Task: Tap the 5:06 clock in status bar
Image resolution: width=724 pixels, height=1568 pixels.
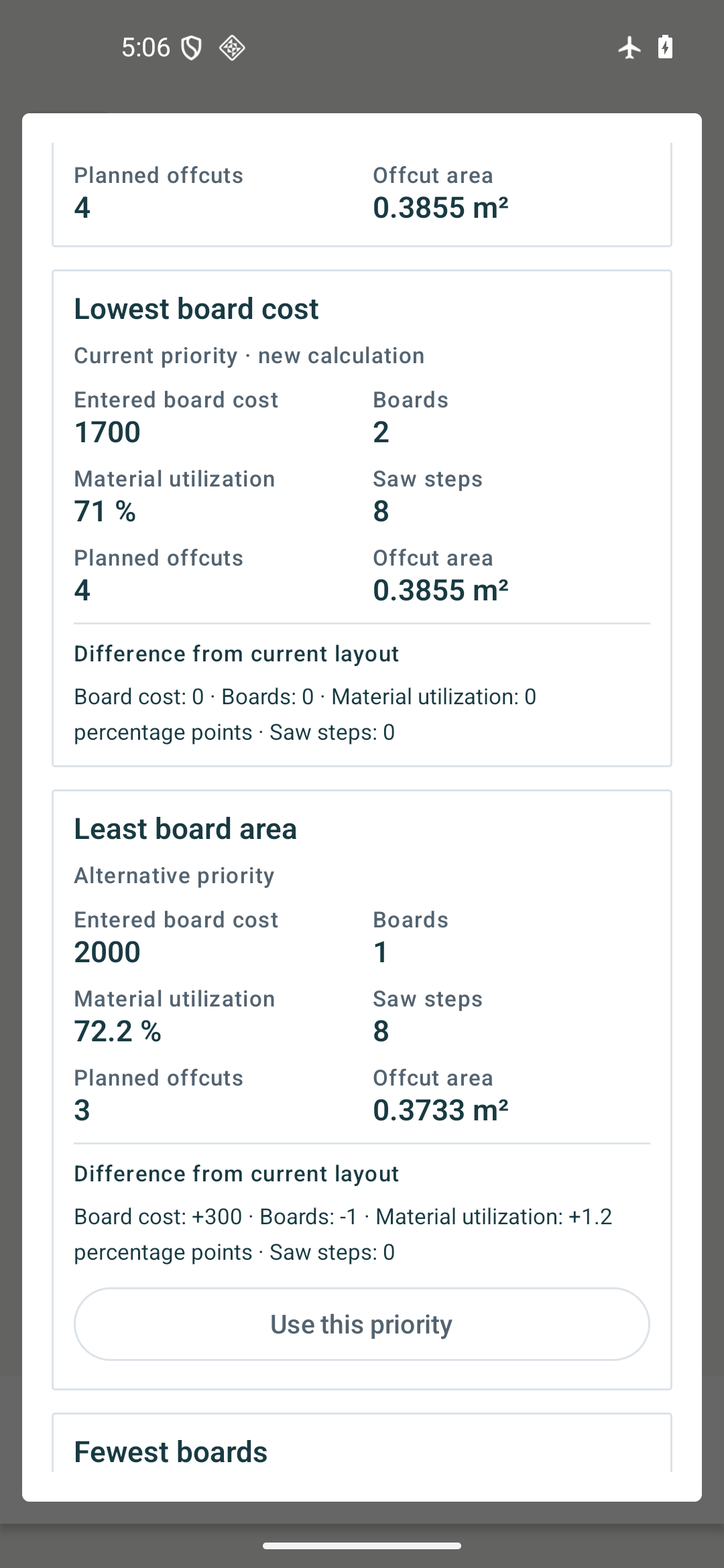Action: [146, 48]
